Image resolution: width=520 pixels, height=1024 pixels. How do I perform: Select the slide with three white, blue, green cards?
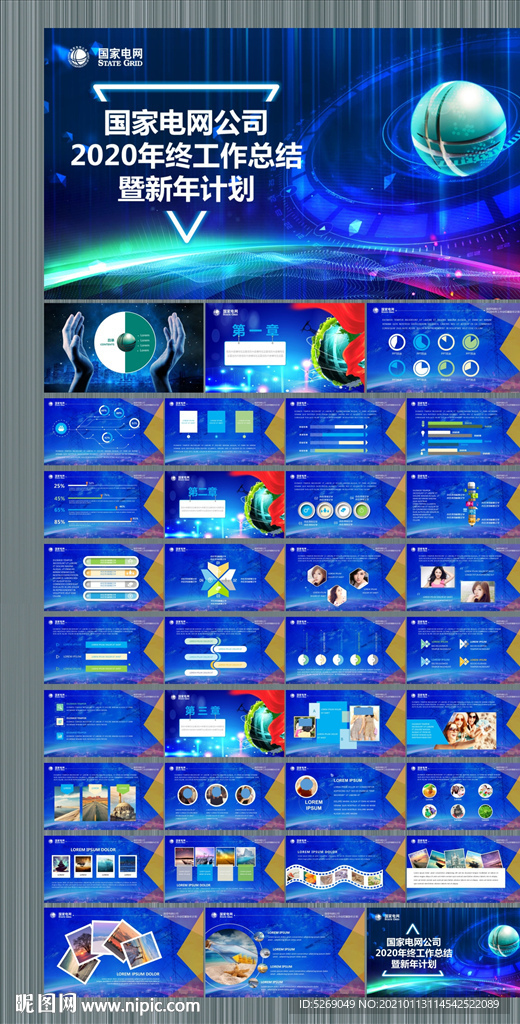coord(225,432)
